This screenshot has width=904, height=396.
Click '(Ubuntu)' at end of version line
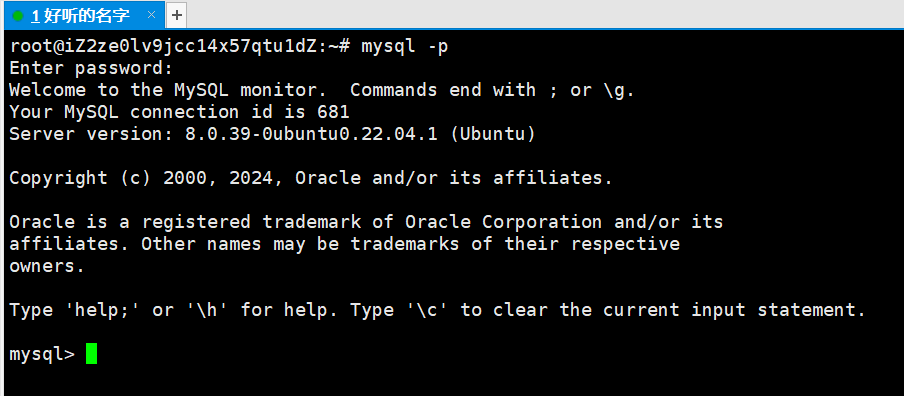click(x=492, y=134)
